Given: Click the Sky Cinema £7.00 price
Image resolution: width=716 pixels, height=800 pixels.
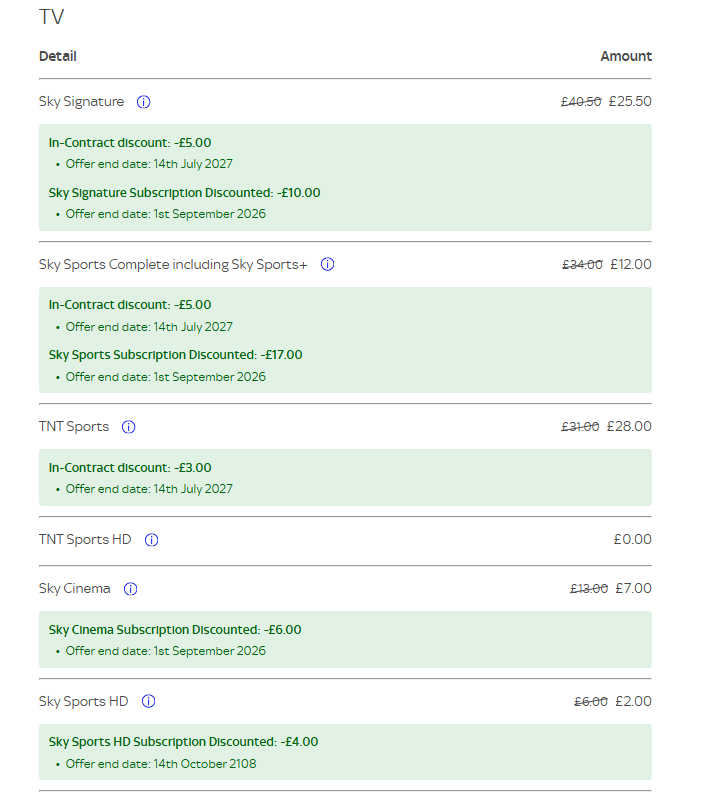Looking at the screenshot, I should coord(633,588).
